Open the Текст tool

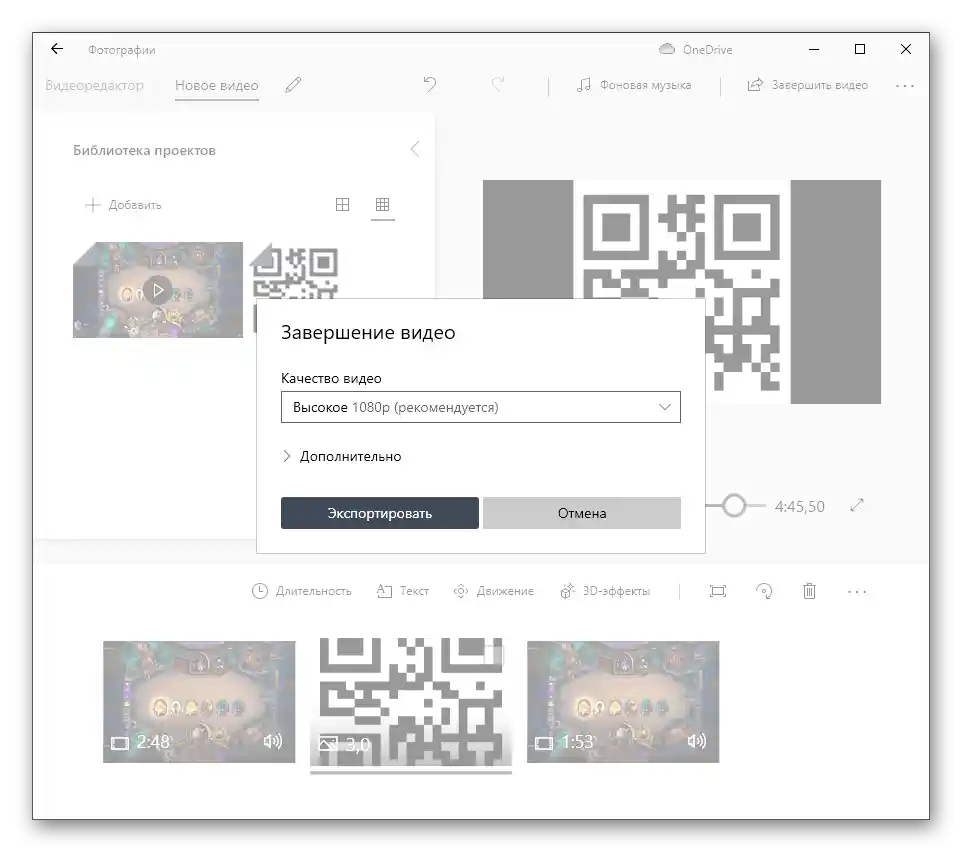pyautogui.click(x=402, y=591)
